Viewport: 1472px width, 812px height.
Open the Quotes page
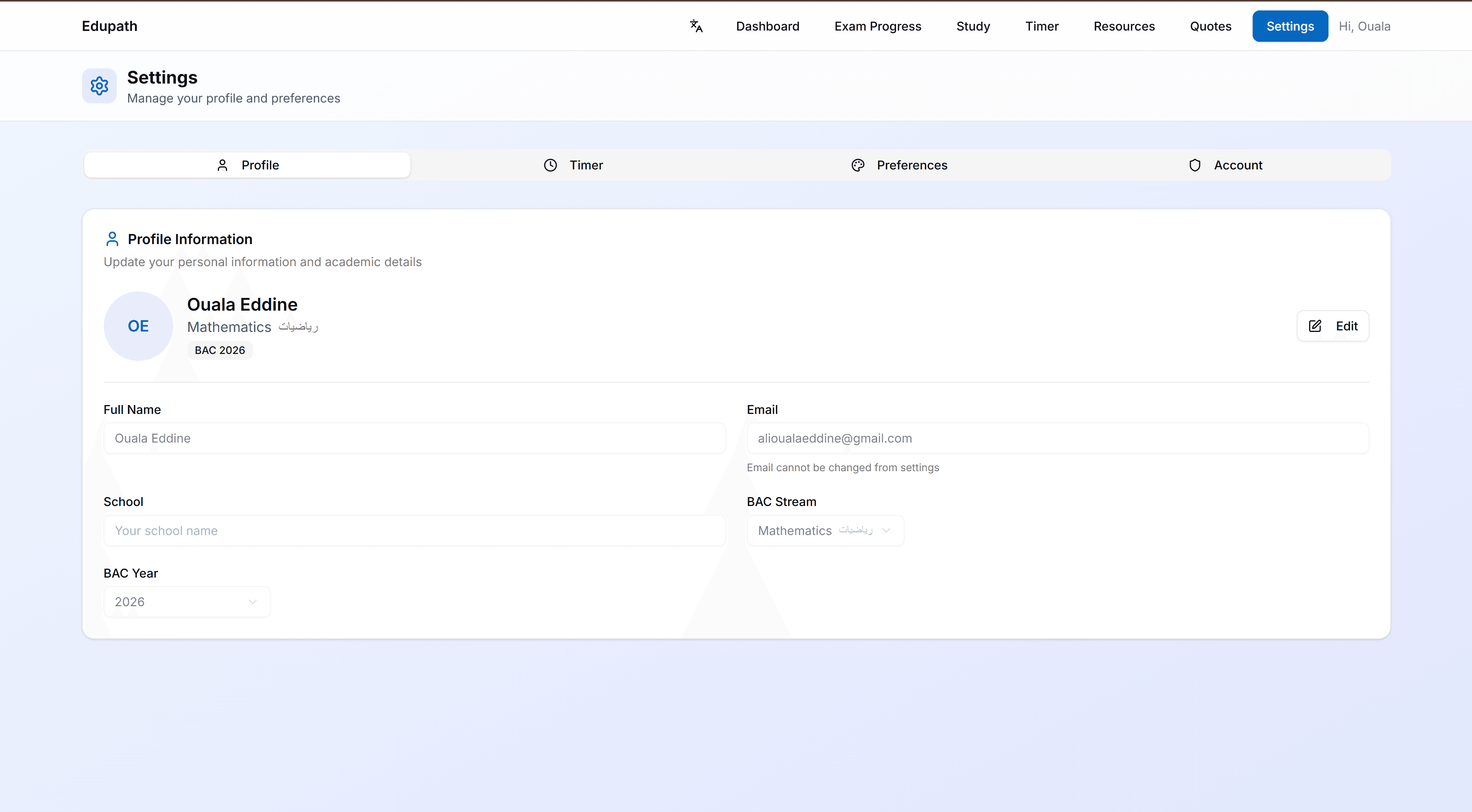point(1210,26)
